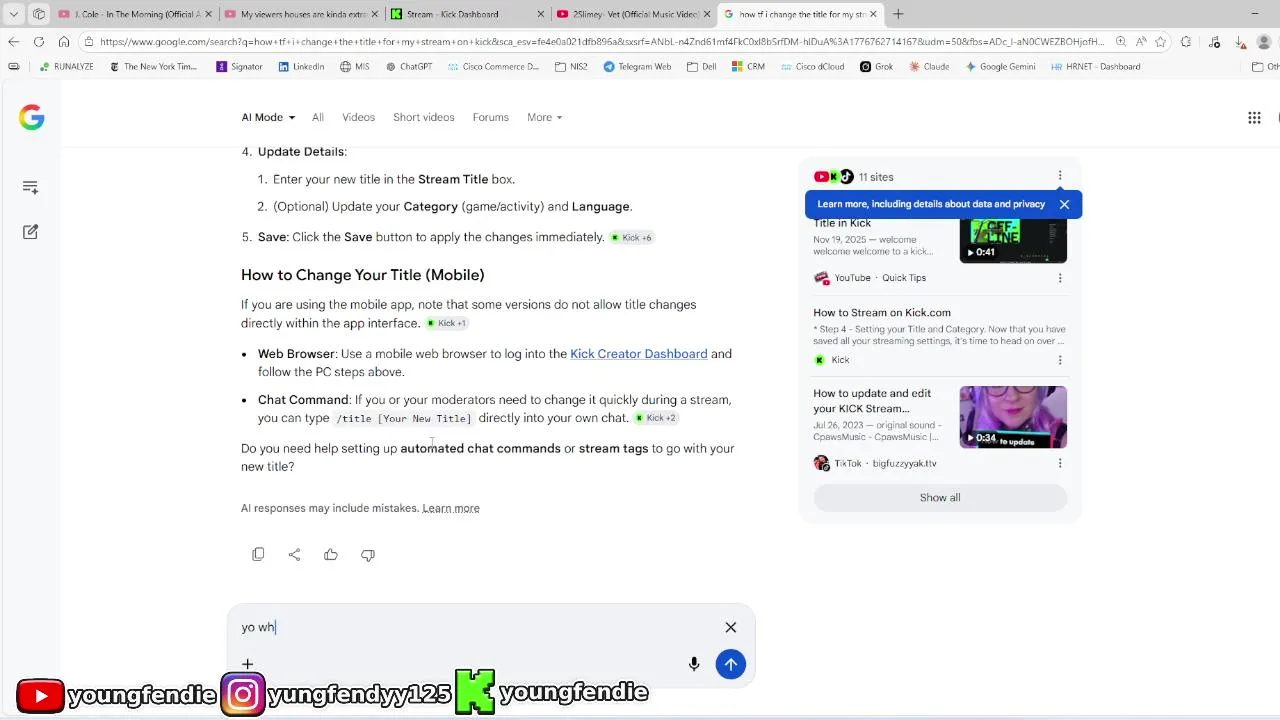
Task: Open the Learn more link under AI response
Action: (451, 508)
